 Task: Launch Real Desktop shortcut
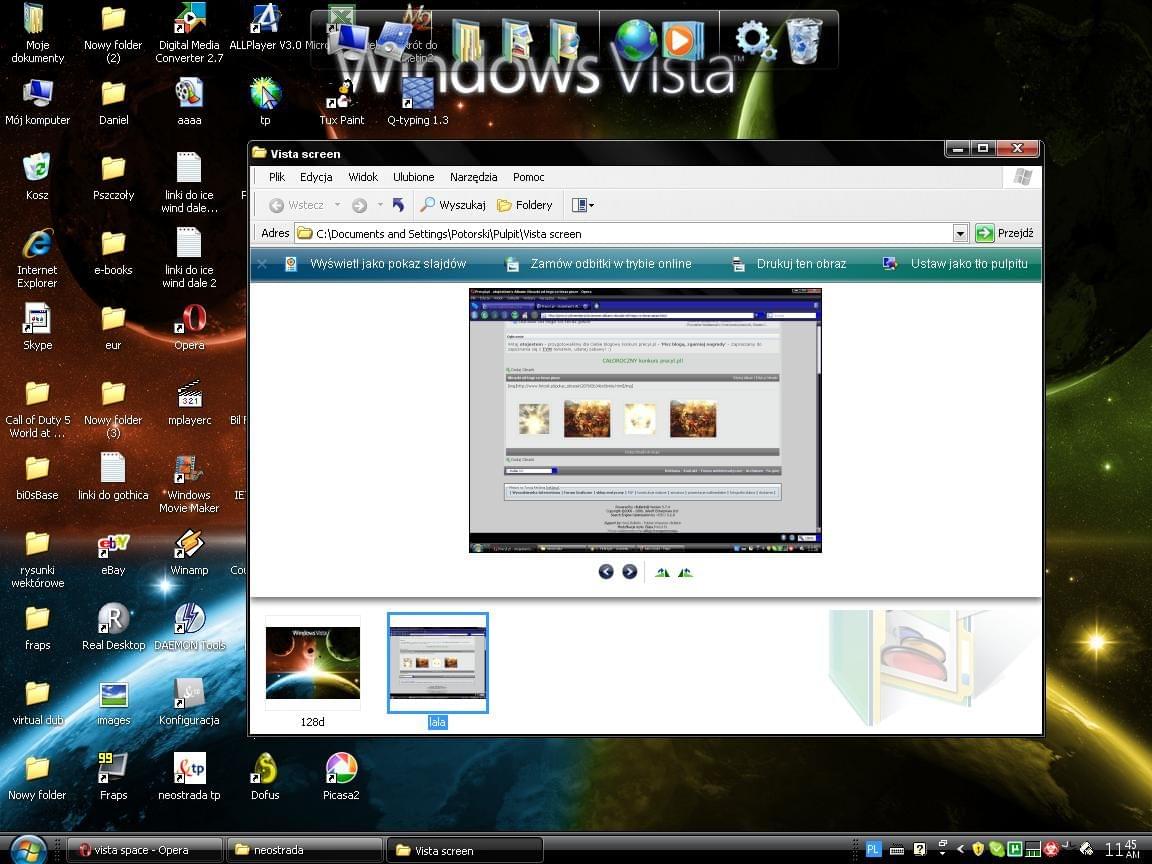pyautogui.click(x=114, y=627)
